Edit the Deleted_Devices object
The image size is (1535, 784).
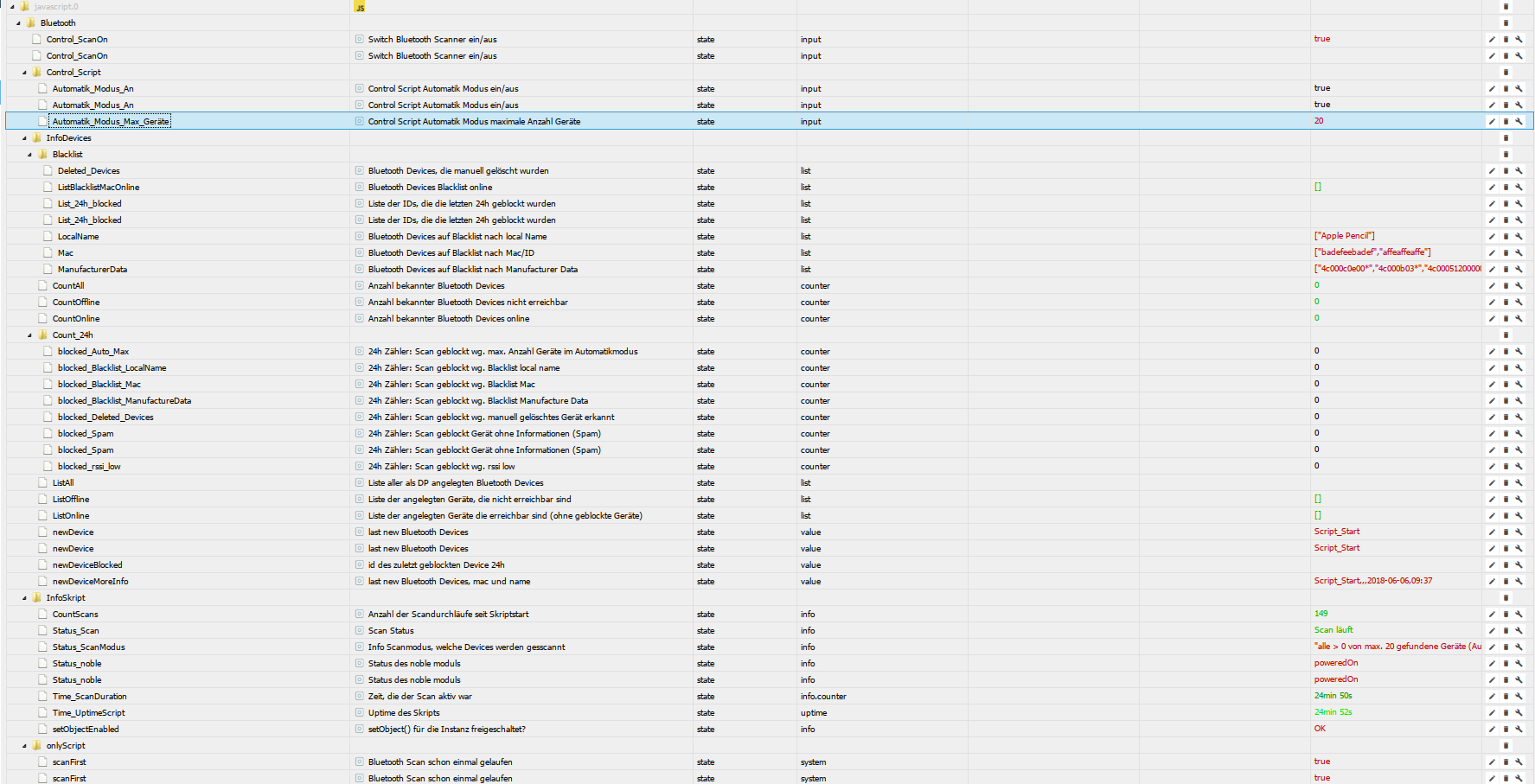1492,171
